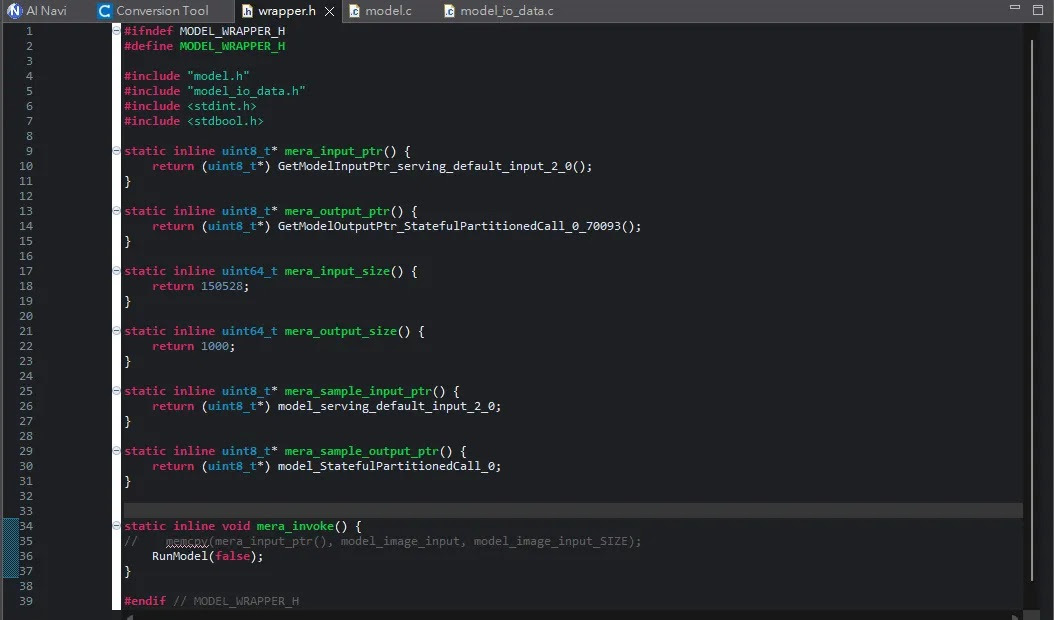Click the model_io_data.c file icon
The width and height of the screenshot is (1054, 620).
pyautogui.click(x=449, y=11)
